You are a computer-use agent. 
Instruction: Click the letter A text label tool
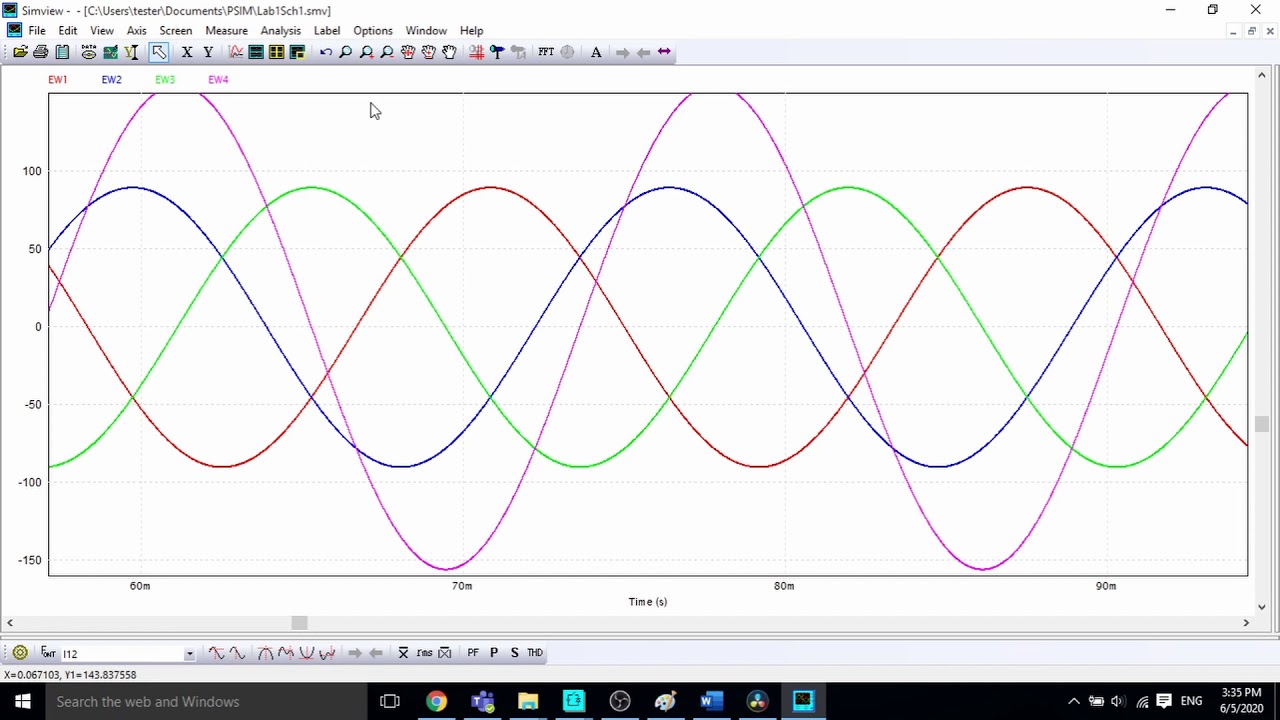coord(596,52)
